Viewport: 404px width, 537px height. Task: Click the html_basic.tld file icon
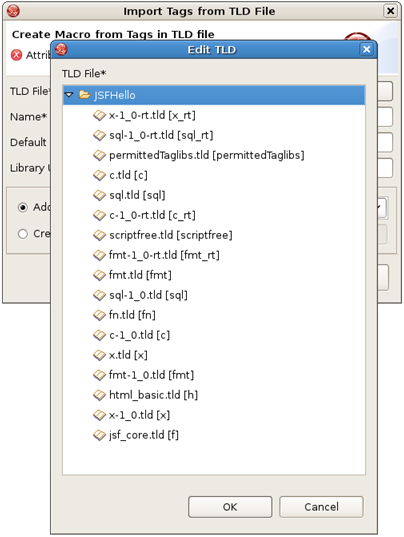click(x=99, y=395)
